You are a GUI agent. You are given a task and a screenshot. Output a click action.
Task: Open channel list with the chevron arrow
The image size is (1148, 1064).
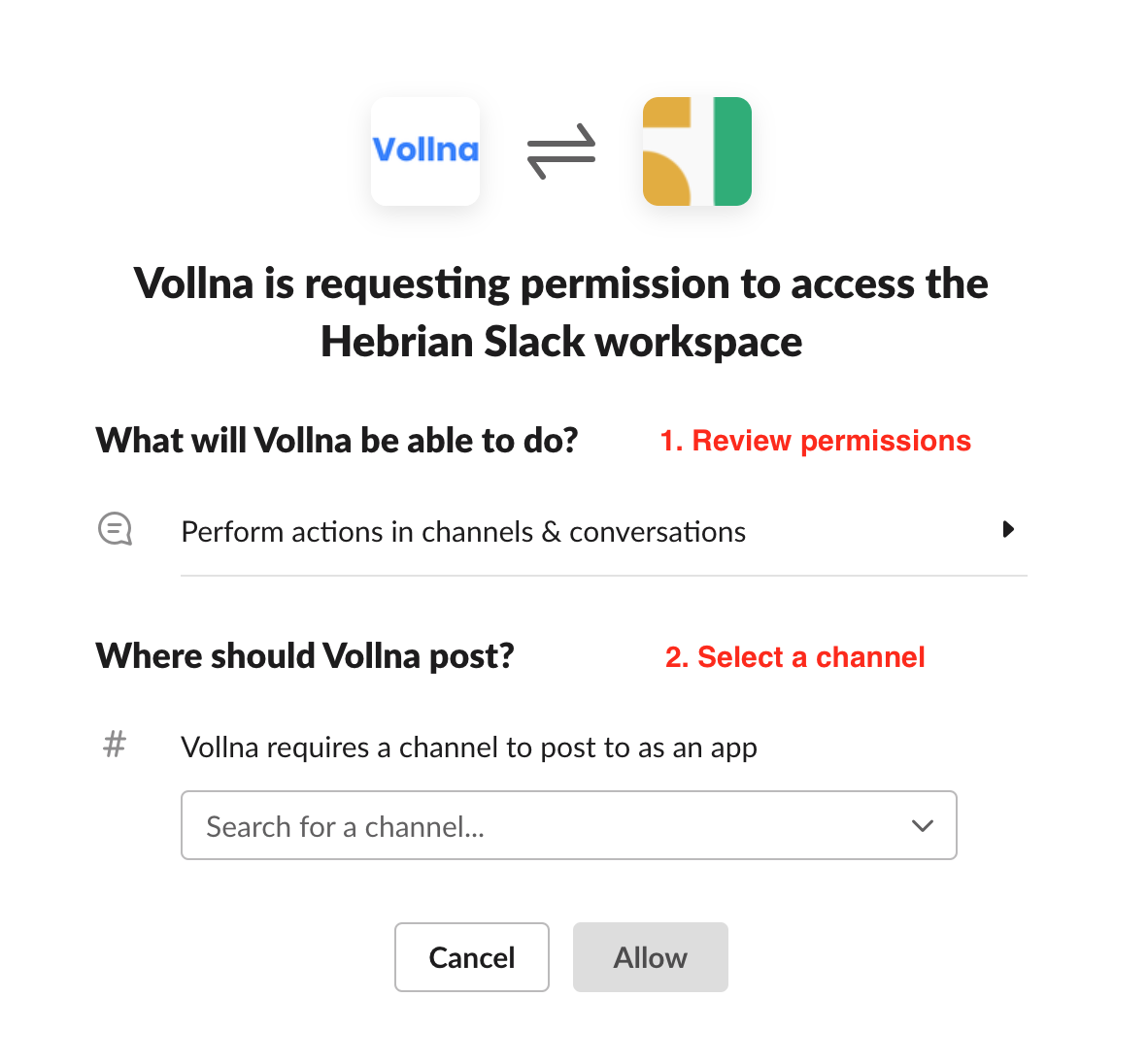coord(922,826)
